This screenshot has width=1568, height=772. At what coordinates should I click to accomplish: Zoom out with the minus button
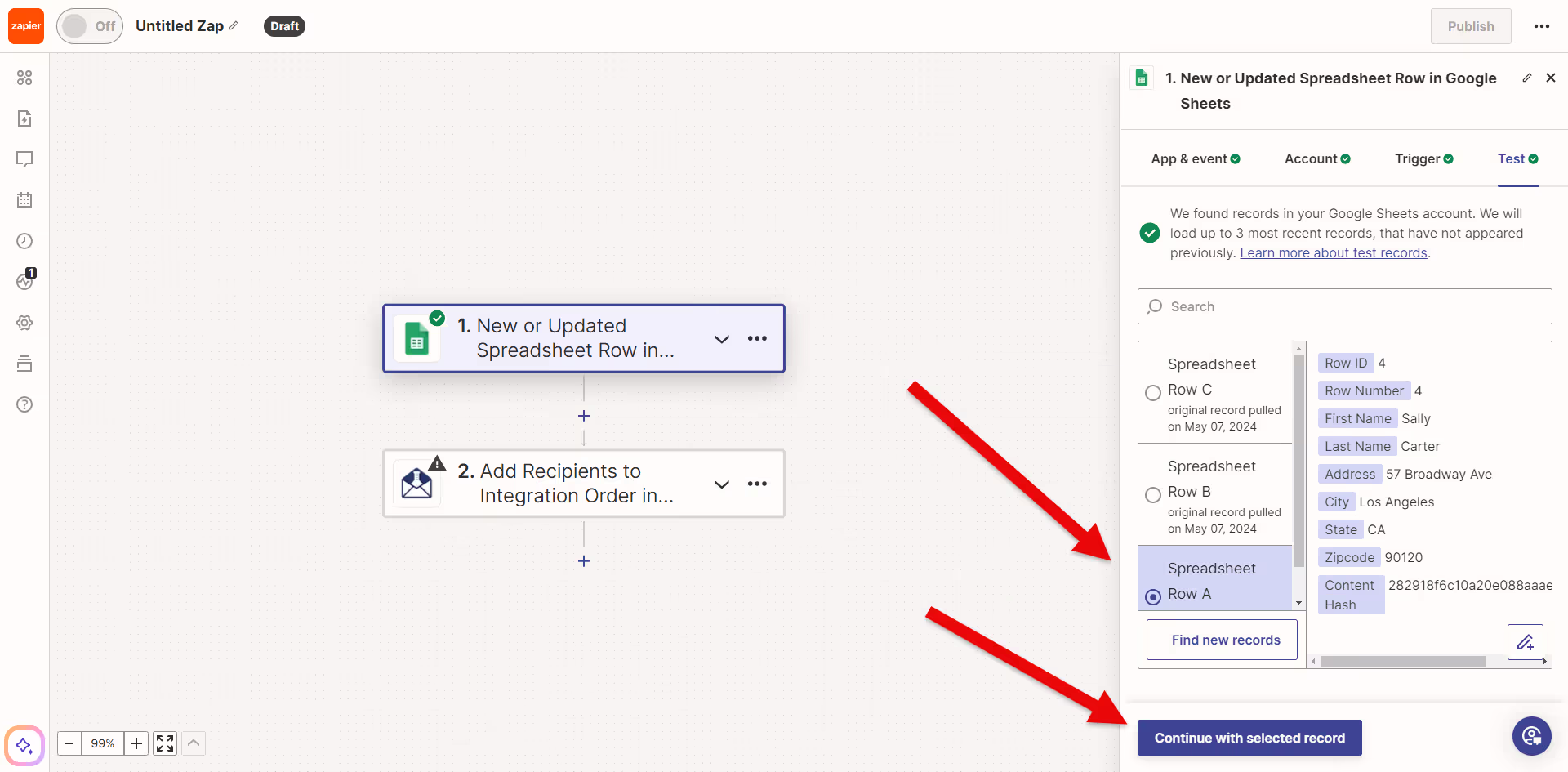(x=69, y=743)
